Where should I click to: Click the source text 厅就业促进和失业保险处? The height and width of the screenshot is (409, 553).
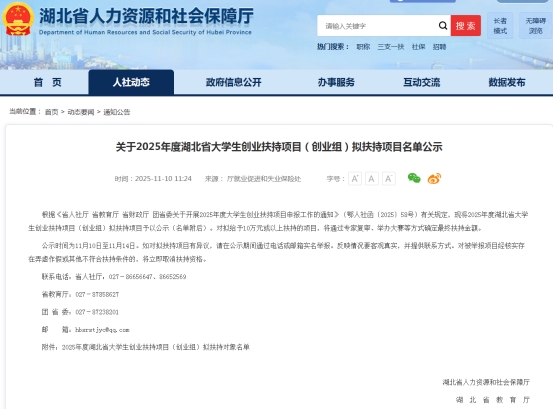(x=264, y=179)
